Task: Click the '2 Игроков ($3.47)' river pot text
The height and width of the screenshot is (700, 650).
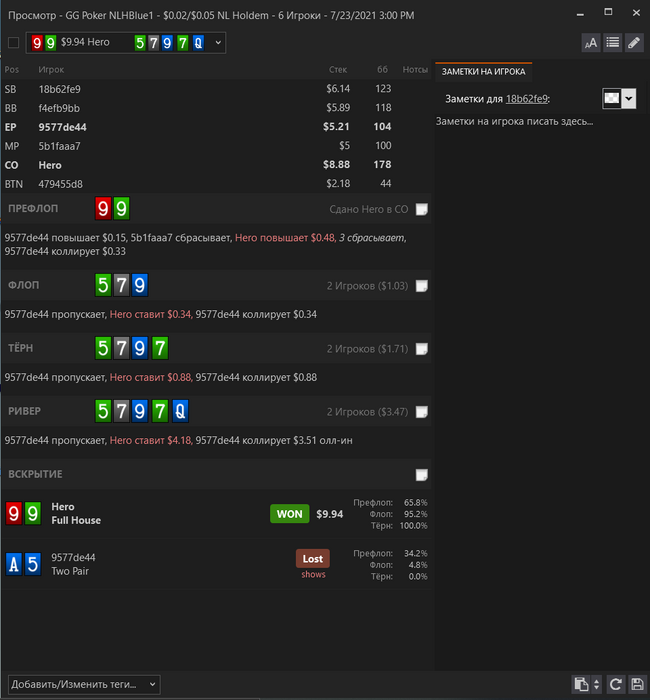Action: [367, 412]
